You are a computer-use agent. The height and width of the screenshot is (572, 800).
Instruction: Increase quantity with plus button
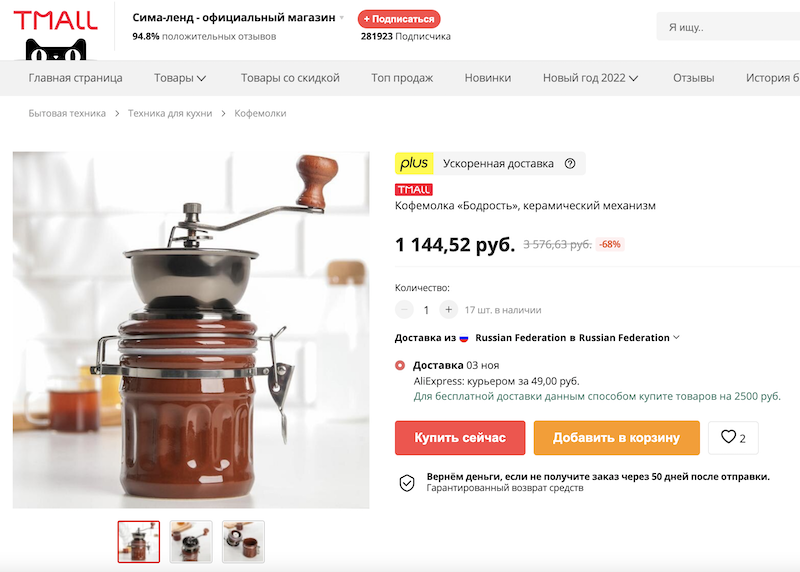click(448, 309)
